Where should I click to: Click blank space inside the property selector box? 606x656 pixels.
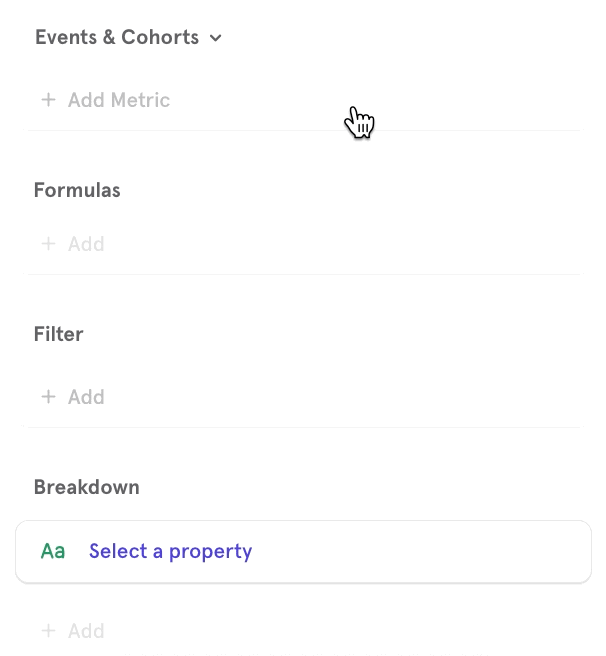point(420,551)
